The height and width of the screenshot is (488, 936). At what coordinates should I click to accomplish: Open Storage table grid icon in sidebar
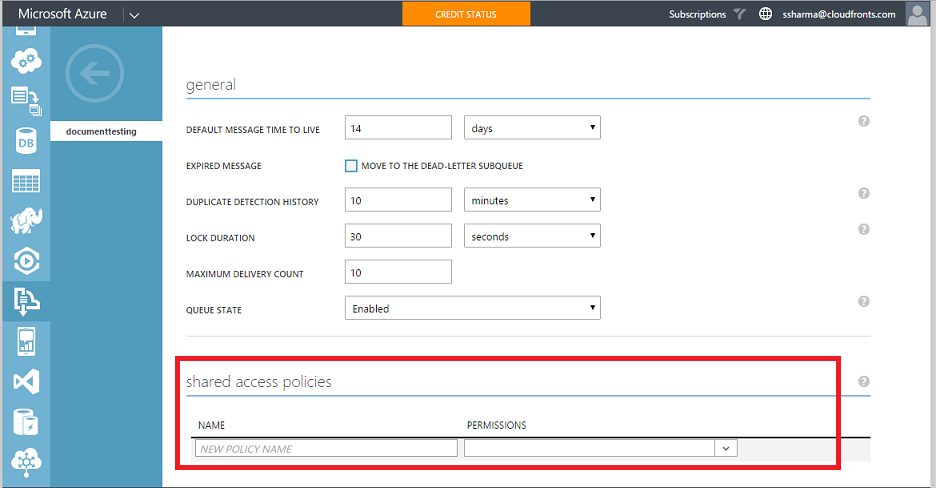(x=25, y=182)
